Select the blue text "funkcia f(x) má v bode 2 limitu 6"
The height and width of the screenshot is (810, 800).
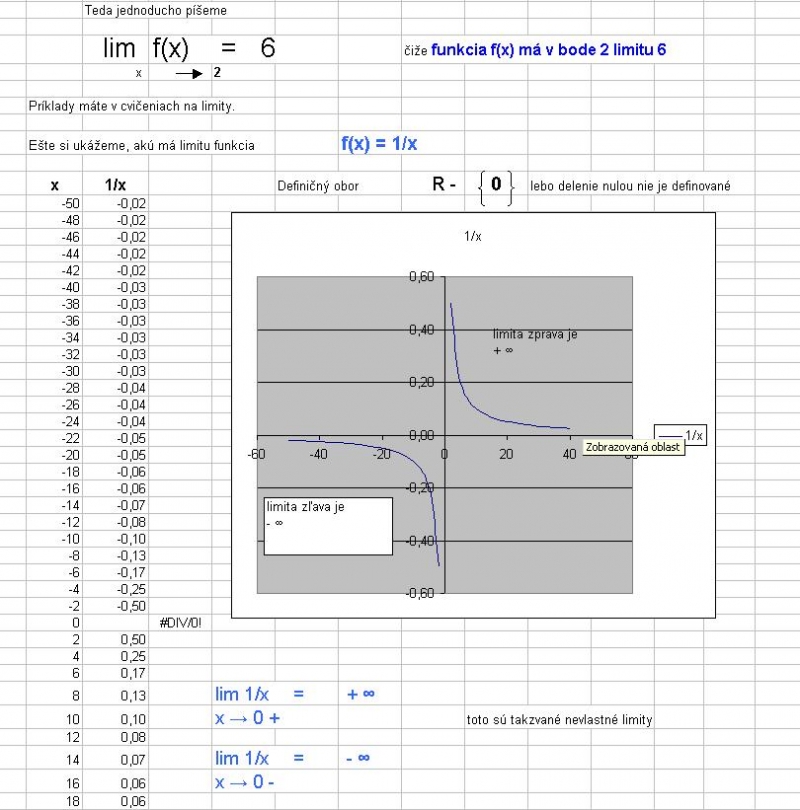coord(548,50)
